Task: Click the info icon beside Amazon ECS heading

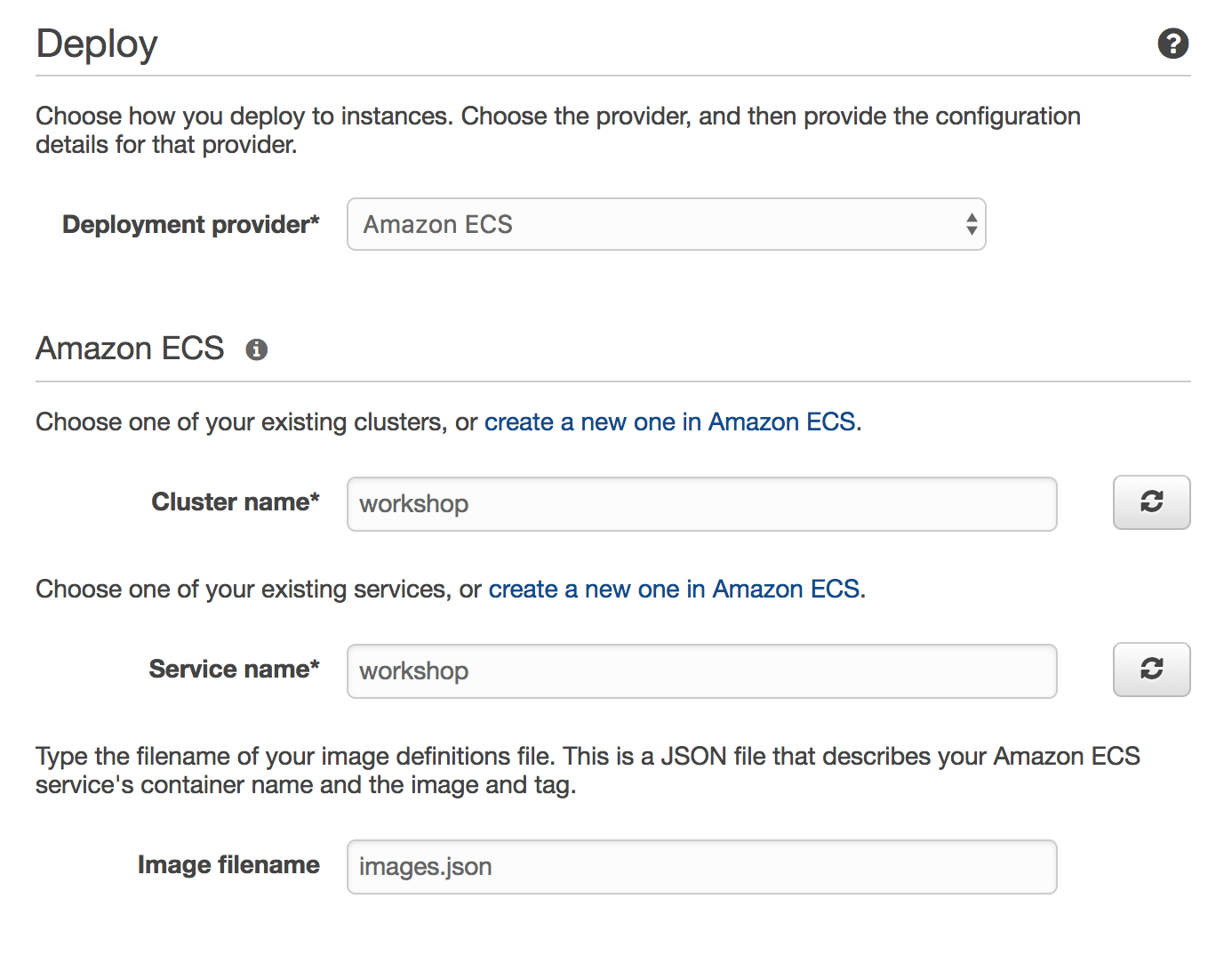Action: click(257, 349)
